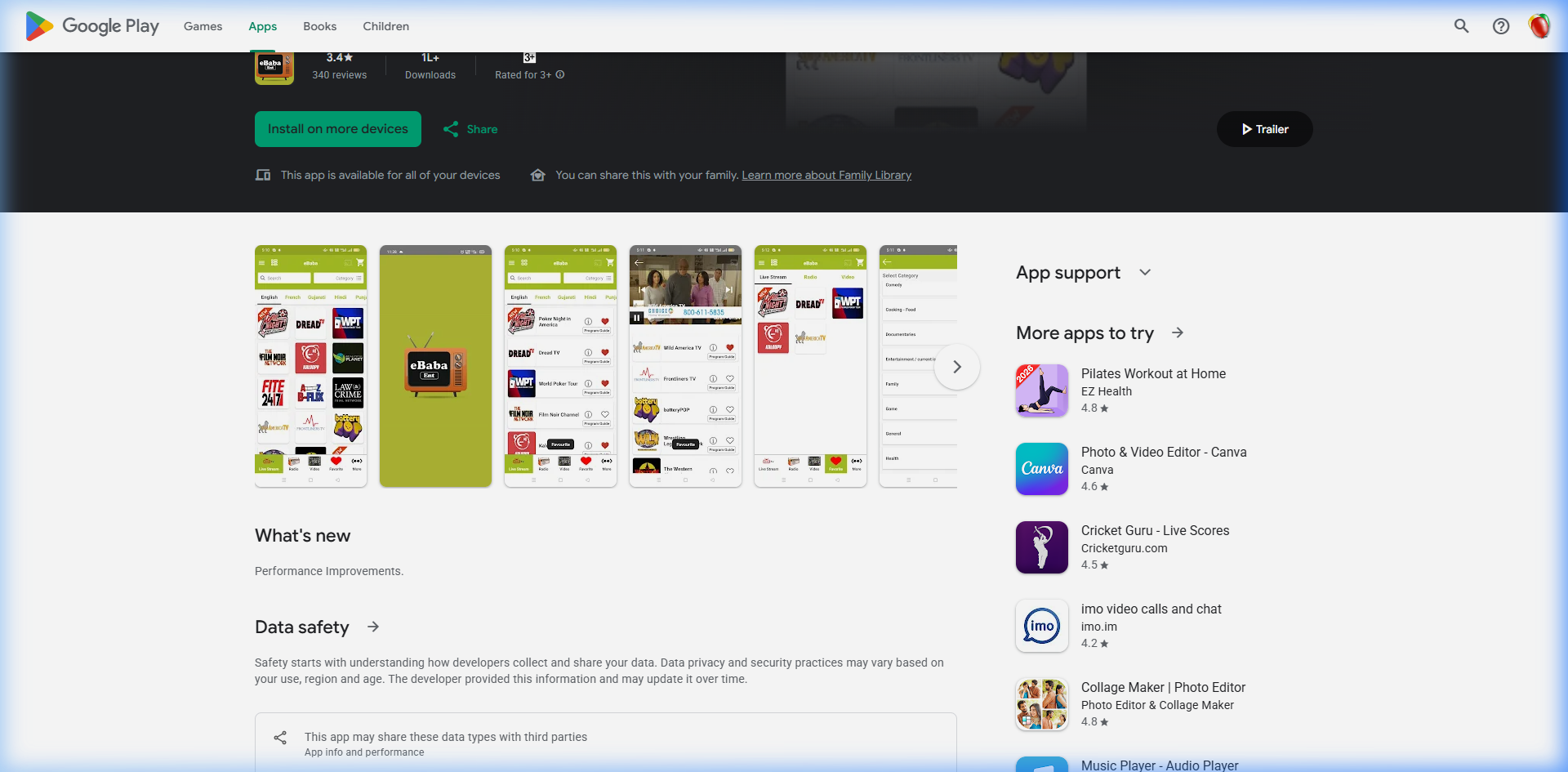This screenshot has width=1568, height=772.
Task: Click the content rating info icon
Action: [x=560, y=74]
